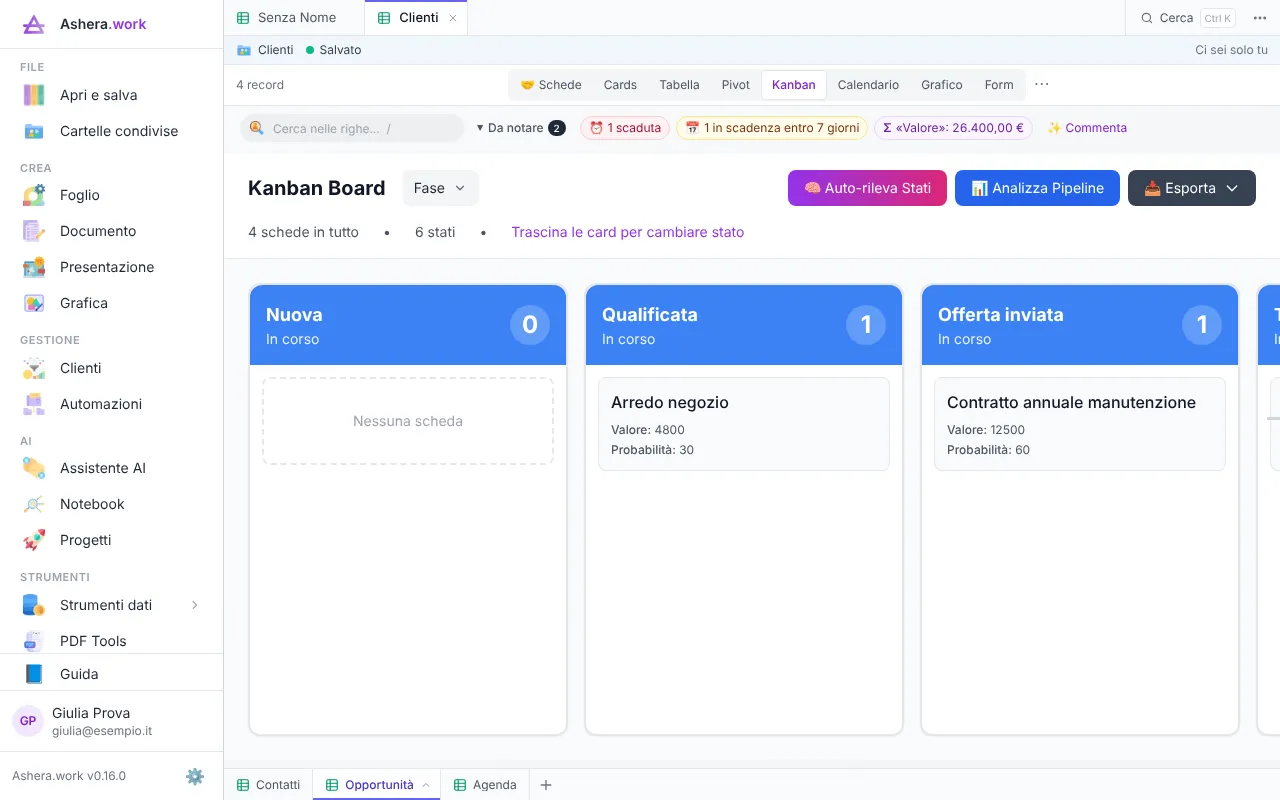The width and height of the screenshot is (1280, 800).
Task: Expand the Strumenti dati submenu arrow
Action: [x=195, y=605]
